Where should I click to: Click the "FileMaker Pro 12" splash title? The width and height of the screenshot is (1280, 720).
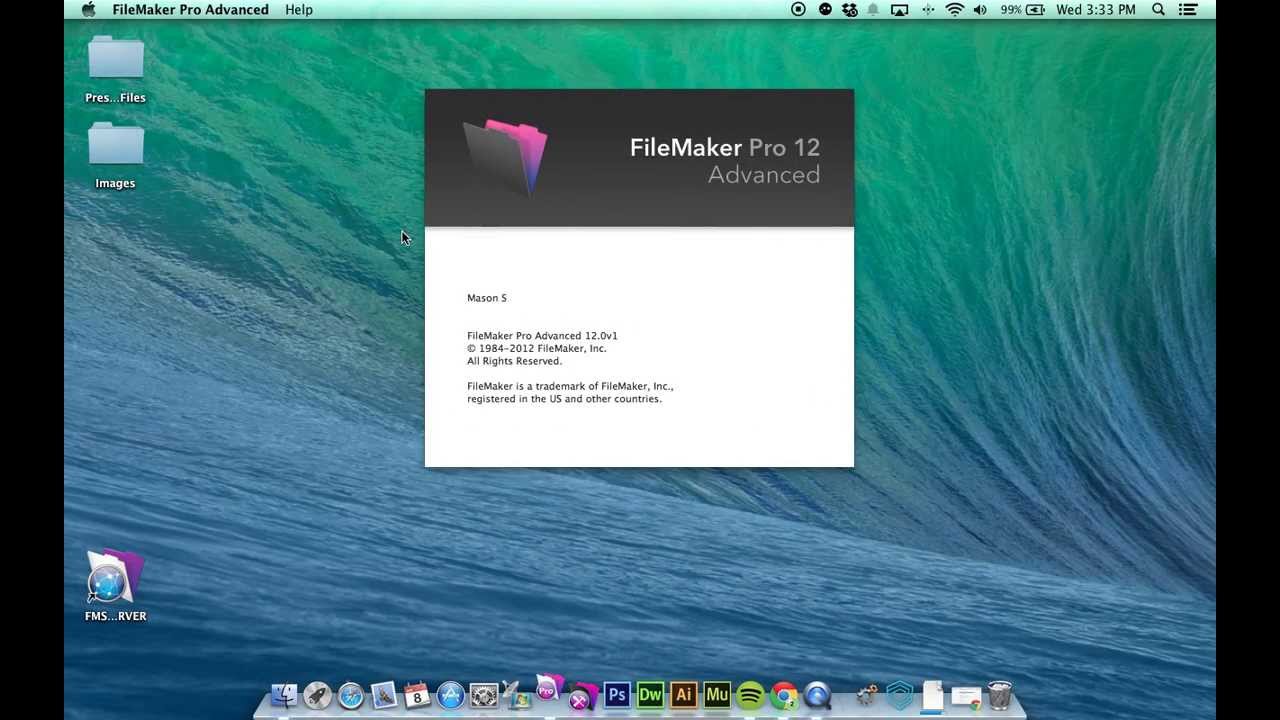725,147
